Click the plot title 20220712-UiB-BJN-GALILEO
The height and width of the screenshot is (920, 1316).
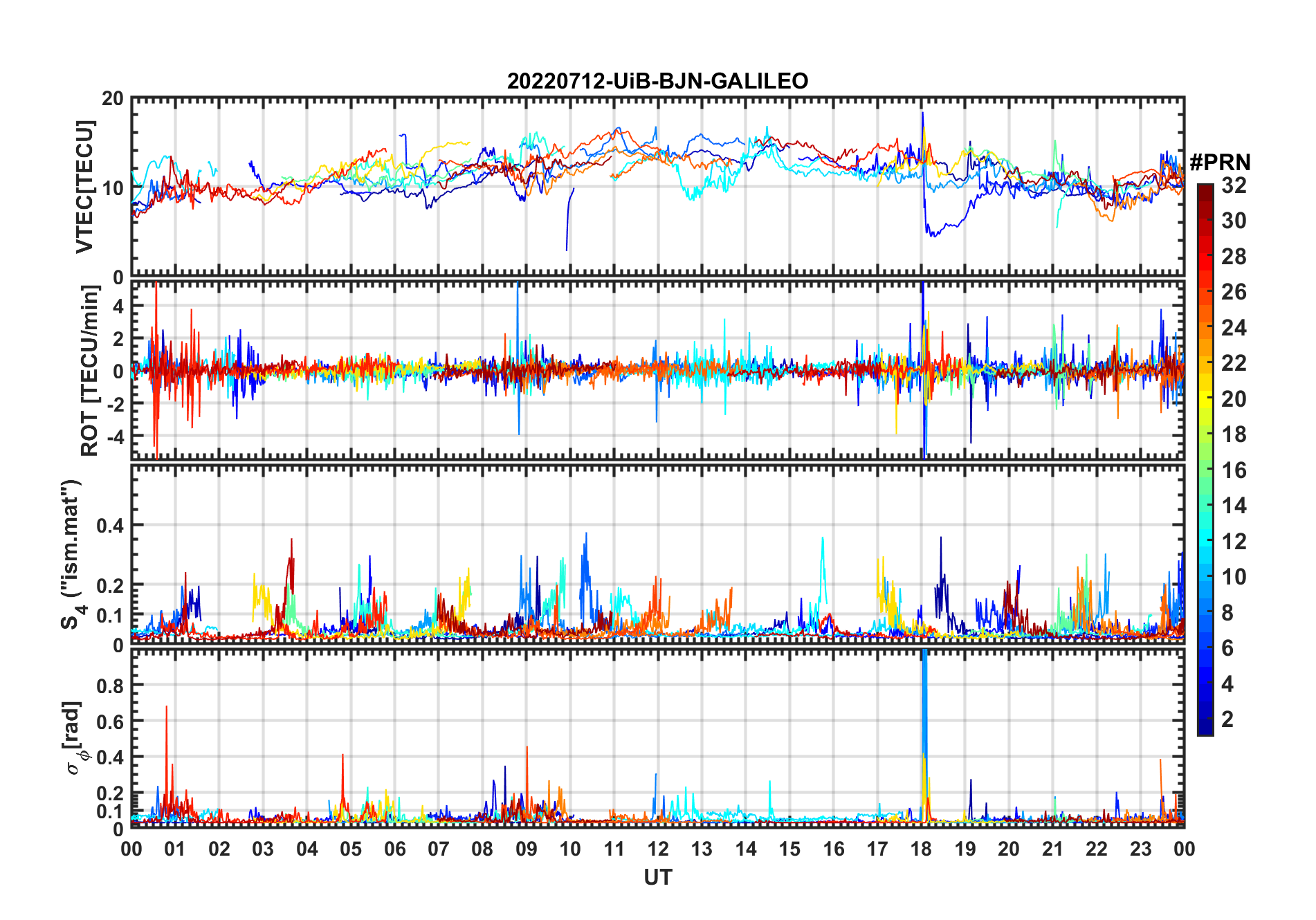click(657, 81)
